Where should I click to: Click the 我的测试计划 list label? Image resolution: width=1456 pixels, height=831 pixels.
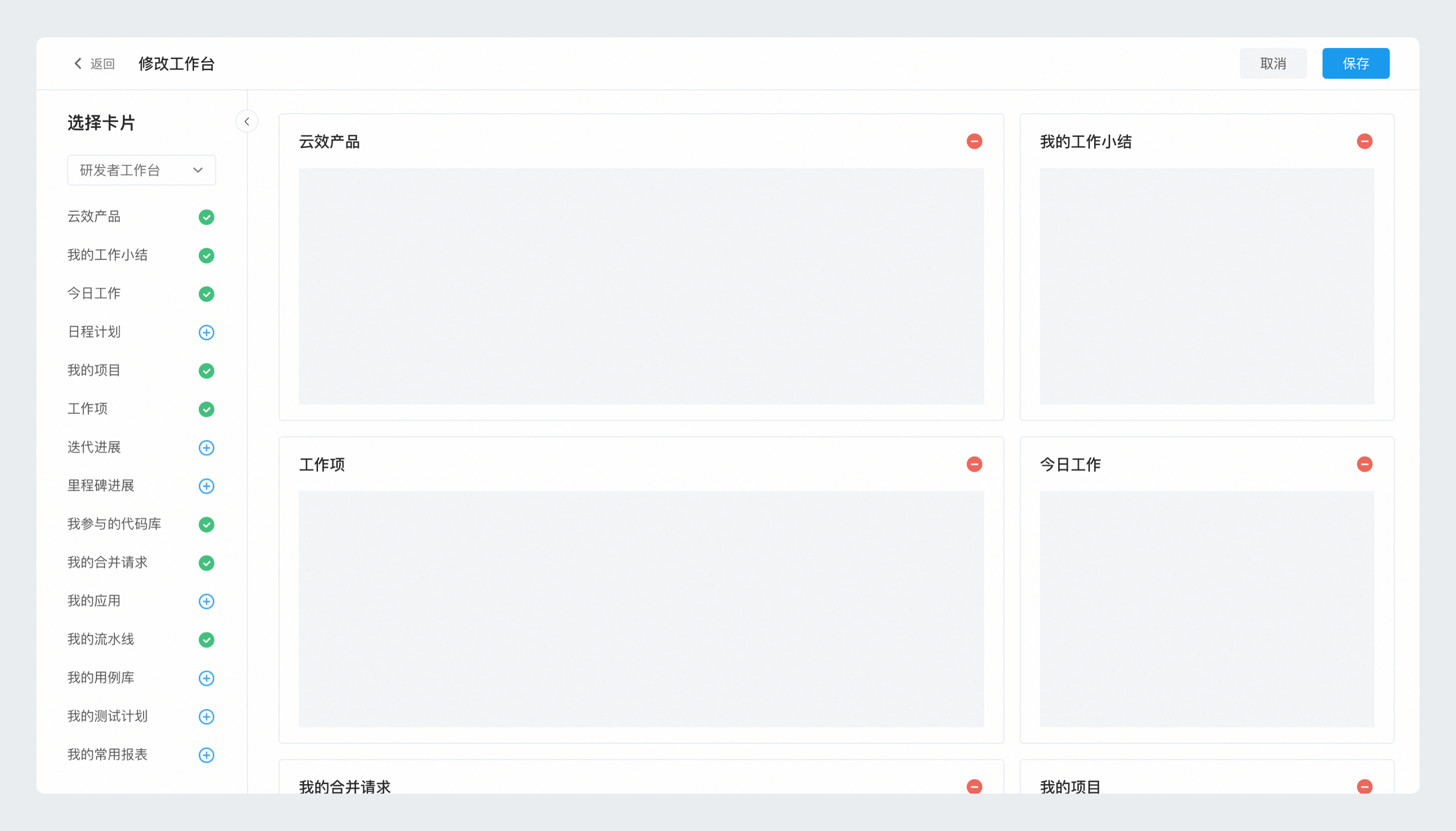tap(108, 716)
